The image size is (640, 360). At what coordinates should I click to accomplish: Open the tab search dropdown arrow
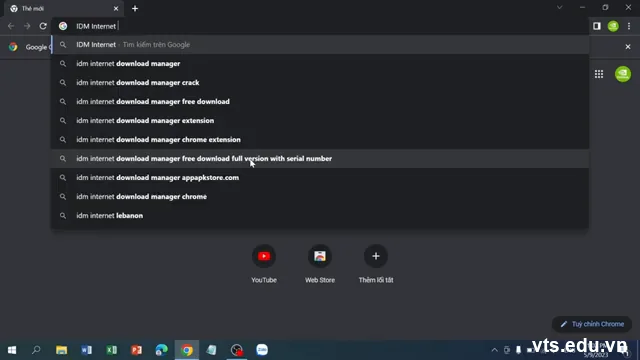tap(560, 7)
